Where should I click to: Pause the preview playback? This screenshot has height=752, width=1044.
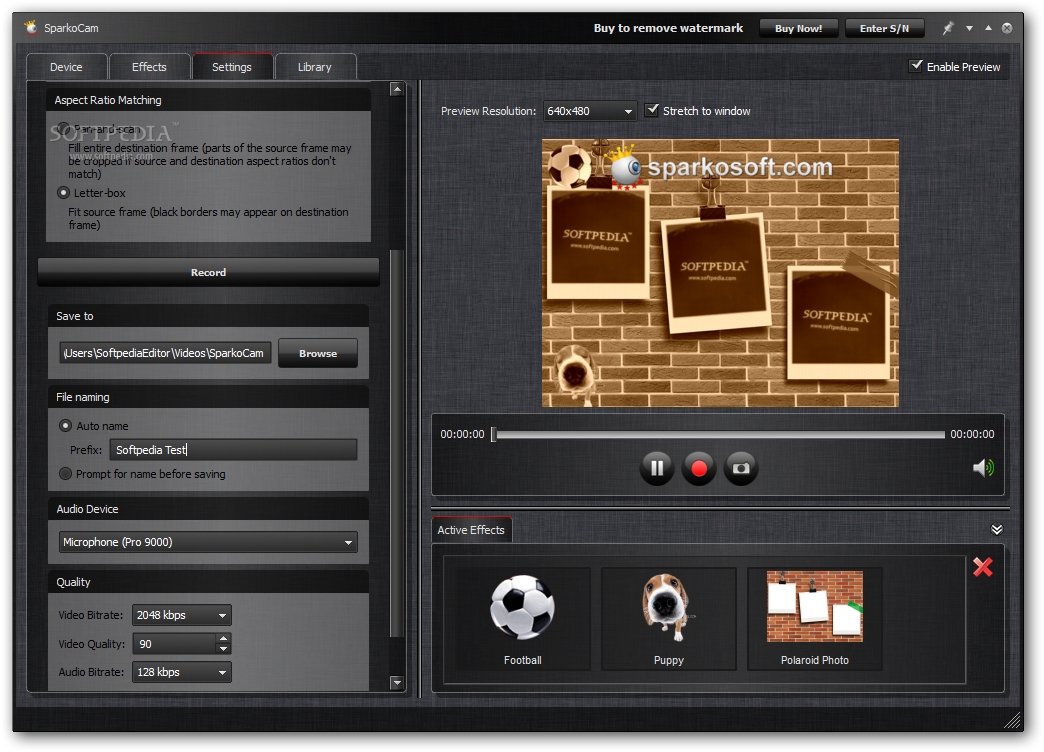pos(656,468)
